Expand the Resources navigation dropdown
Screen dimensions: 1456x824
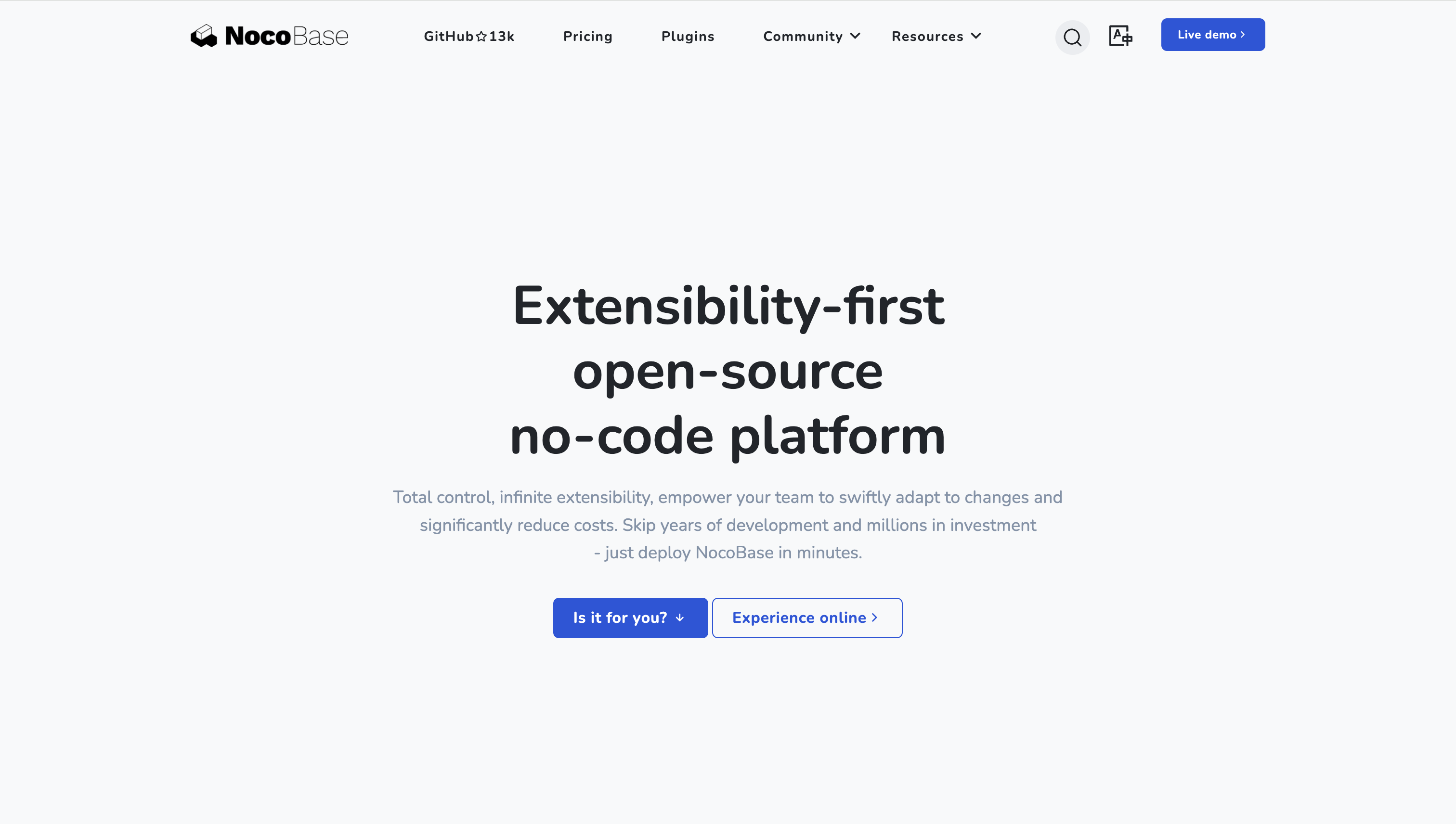(x=935, y=36)
